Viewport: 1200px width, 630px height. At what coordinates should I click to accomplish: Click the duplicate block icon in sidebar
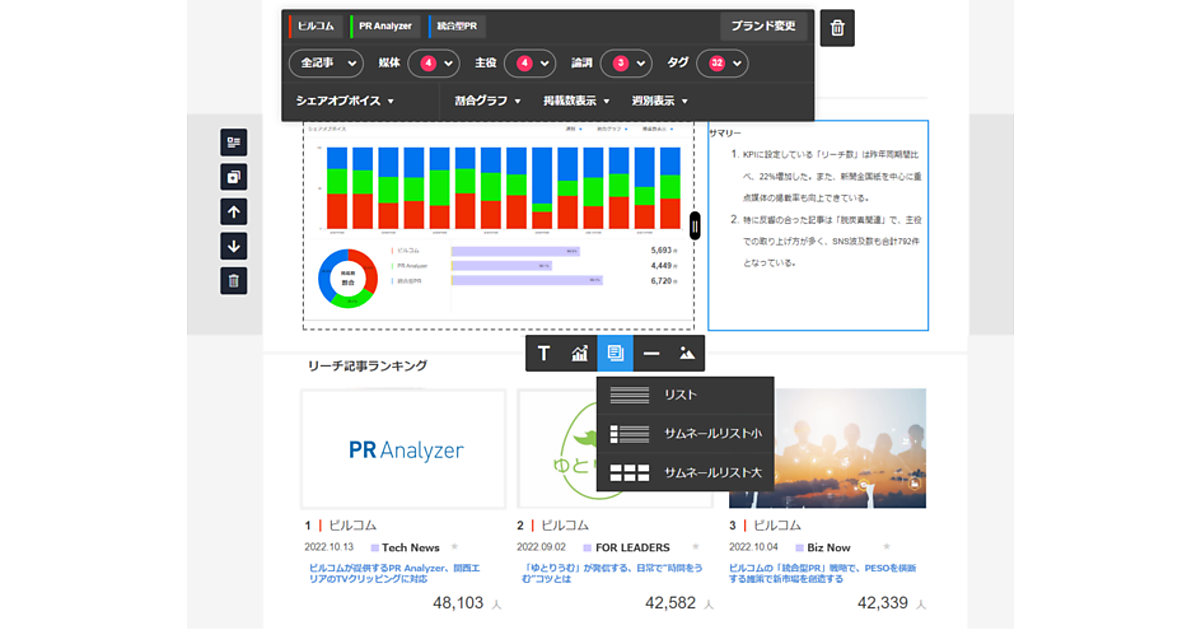tap(233, 177)
